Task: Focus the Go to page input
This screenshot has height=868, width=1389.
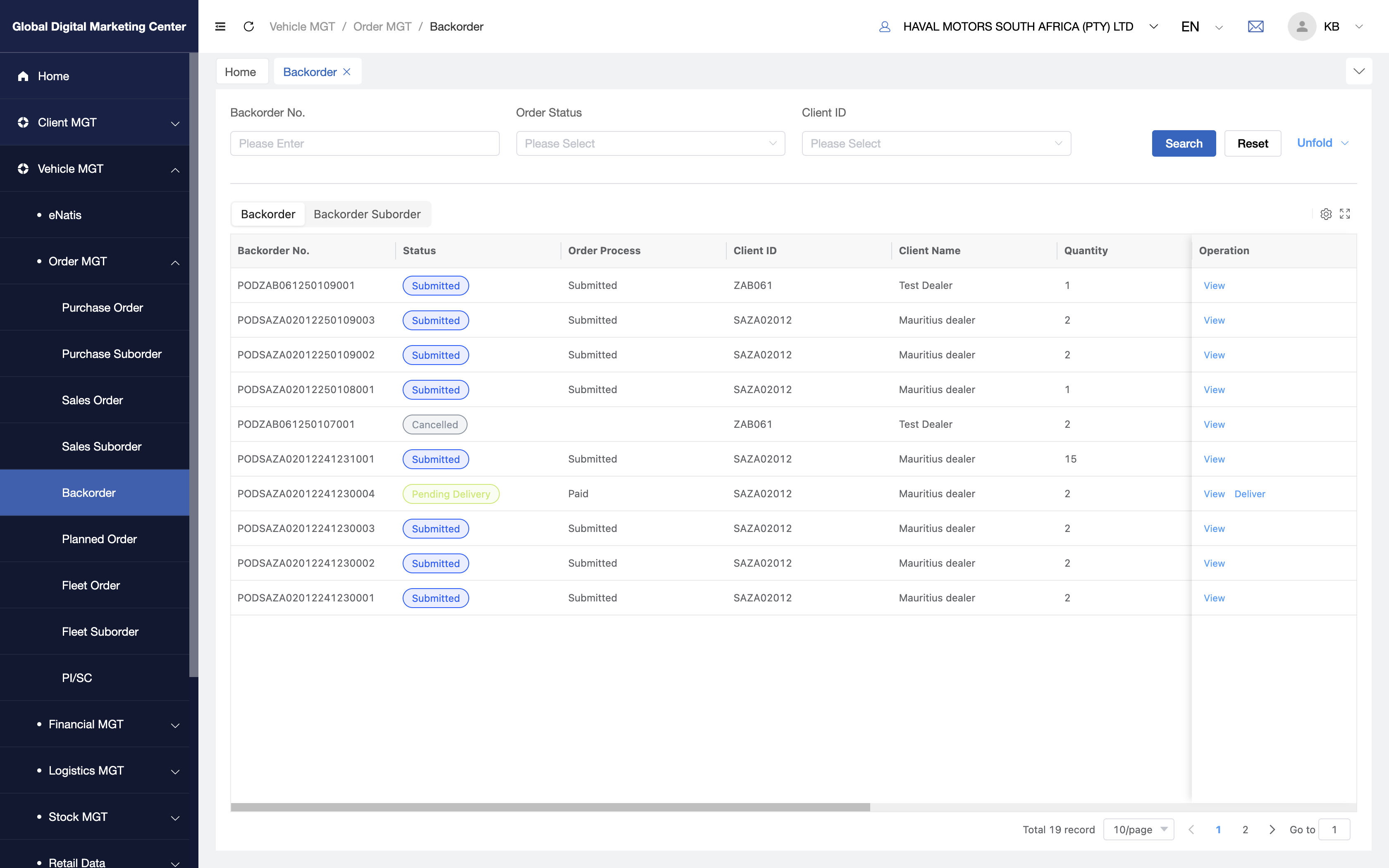Action: pyautogui.click(x=1334, y=830)
